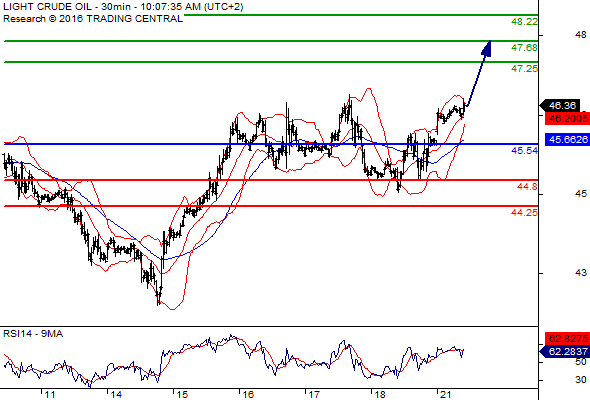Select date marker 18 on time axis
The image size is (590, 400).
click(x=380, y=395)
